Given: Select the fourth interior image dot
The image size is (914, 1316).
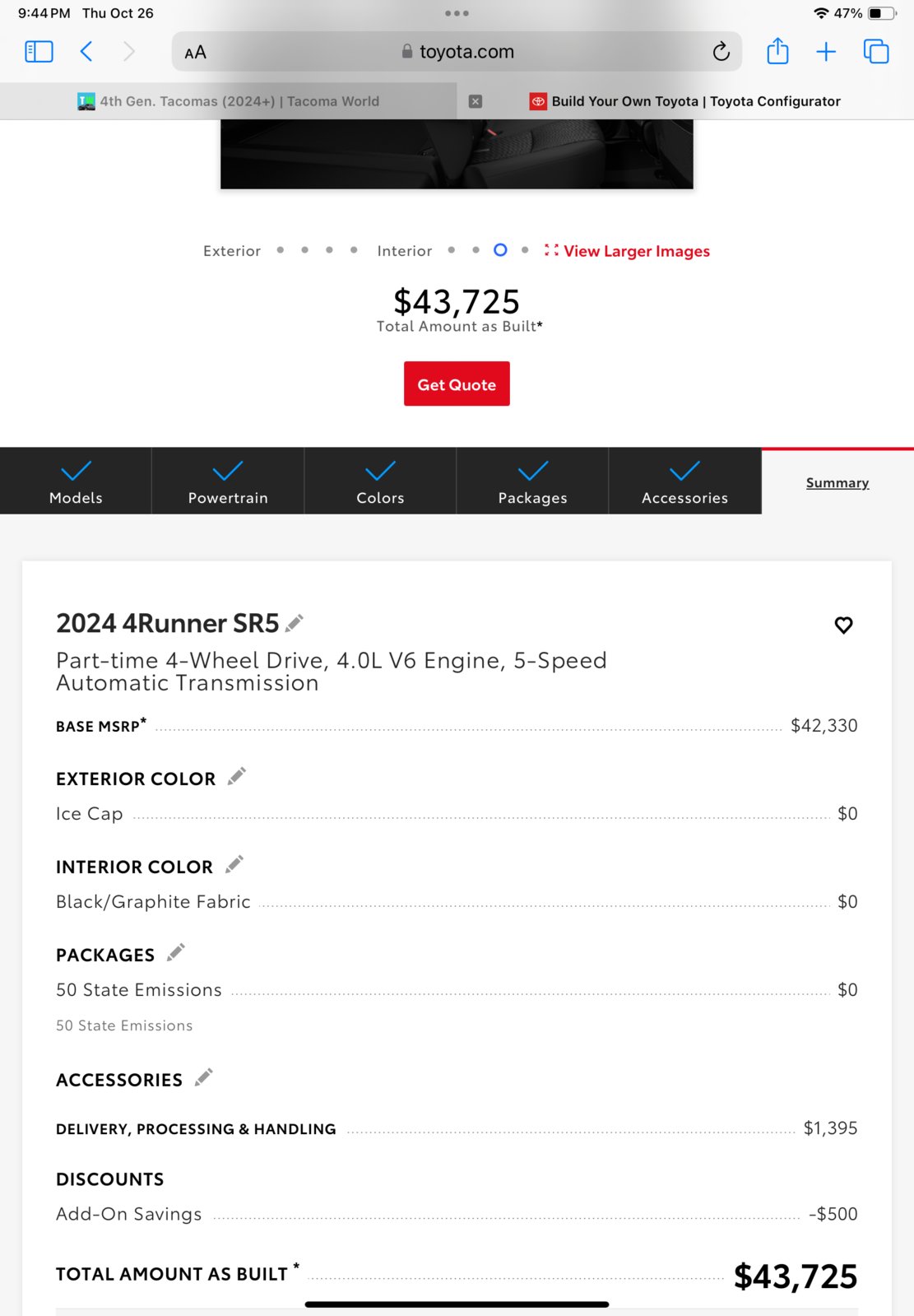Looking at the screenshot, I should (525, 250).
